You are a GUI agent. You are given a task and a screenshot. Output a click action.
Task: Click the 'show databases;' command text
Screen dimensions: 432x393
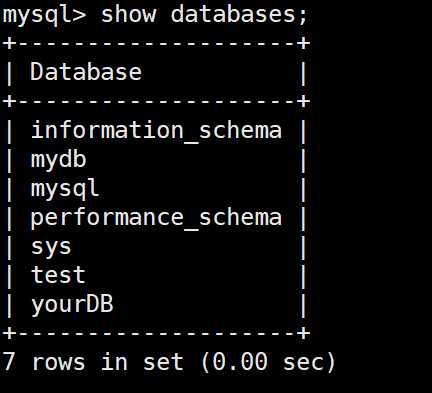204,15
